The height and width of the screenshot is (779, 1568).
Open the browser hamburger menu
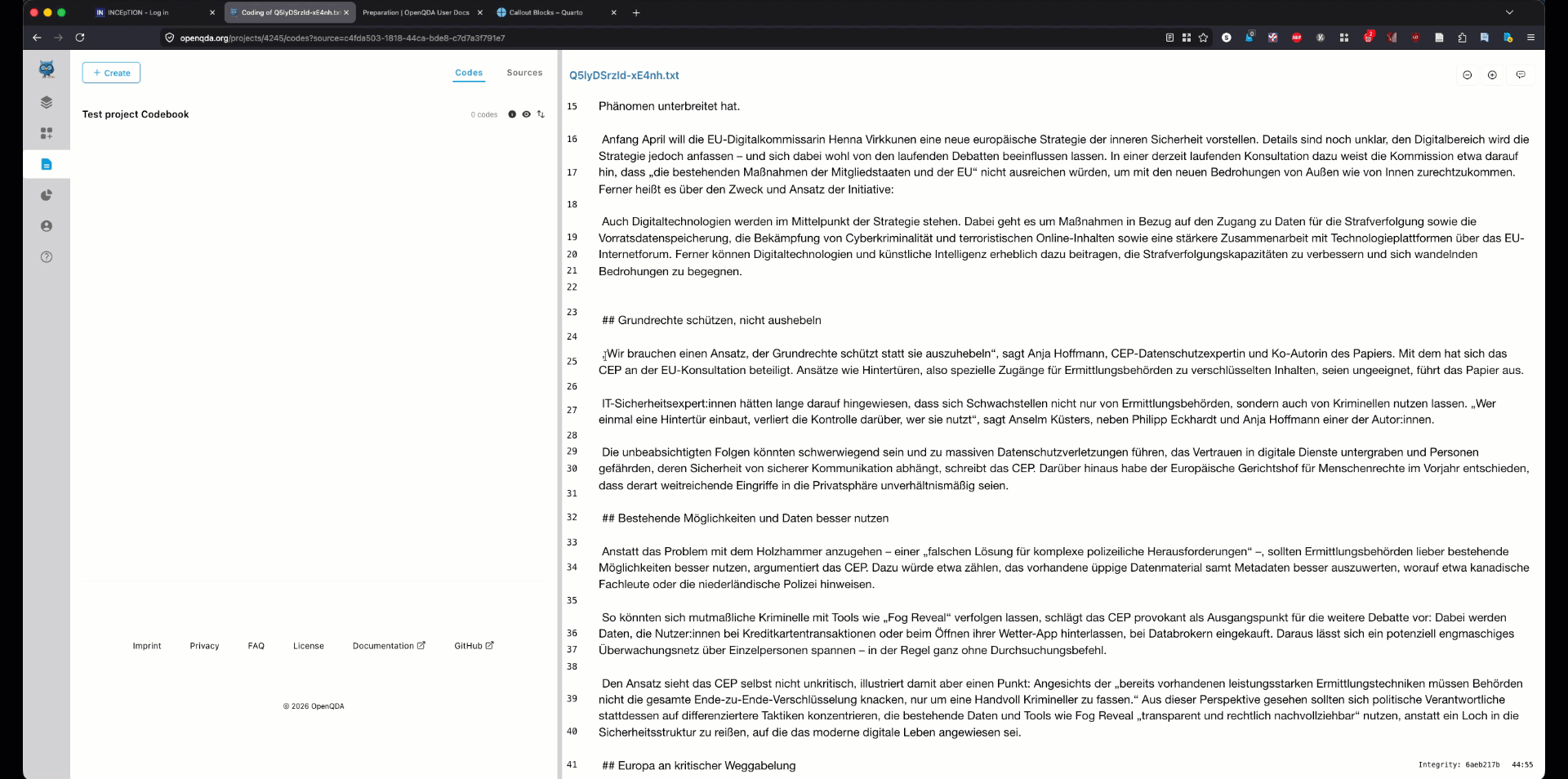pos(1530,38)
